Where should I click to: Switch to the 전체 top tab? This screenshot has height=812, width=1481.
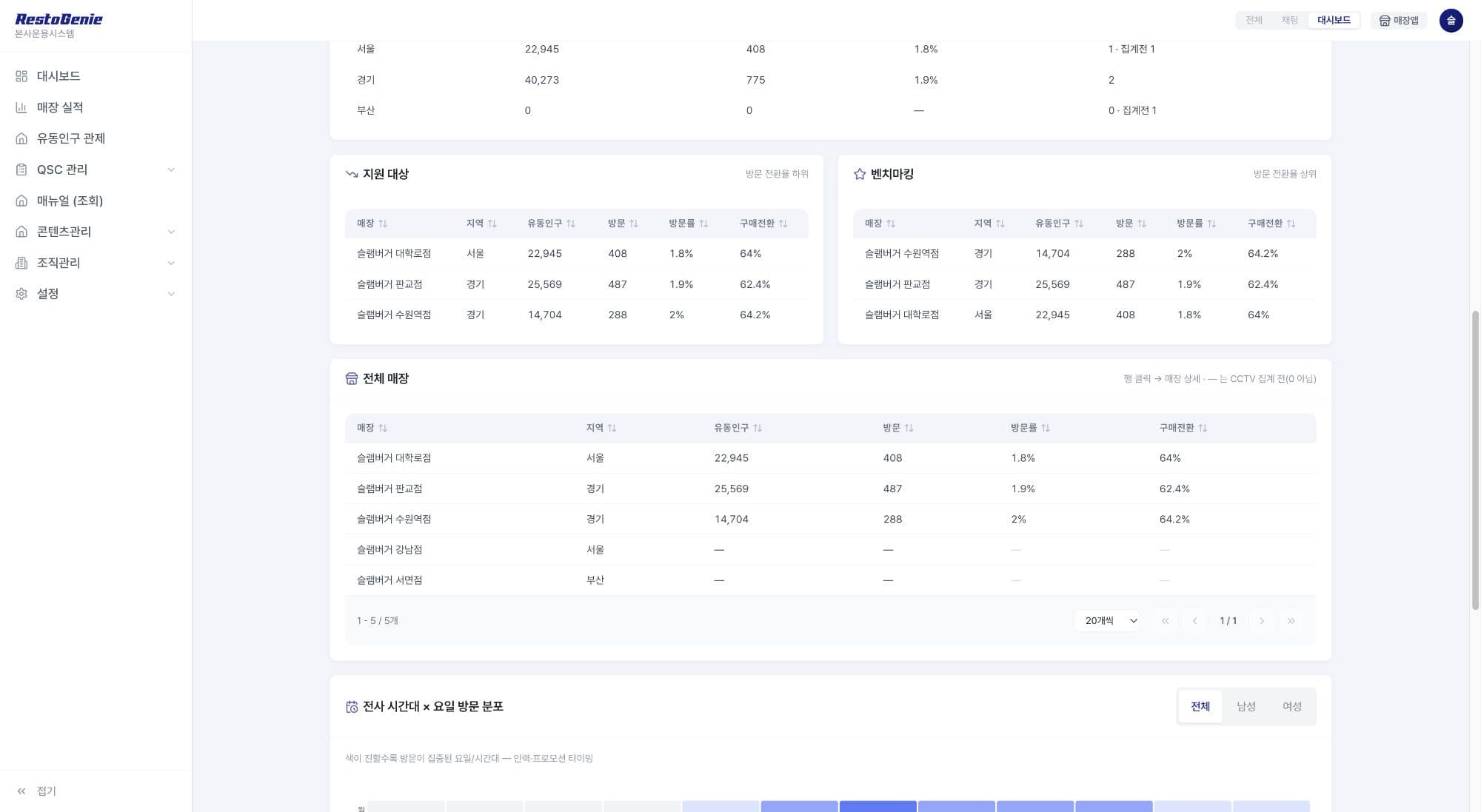tap(1254, 20)
